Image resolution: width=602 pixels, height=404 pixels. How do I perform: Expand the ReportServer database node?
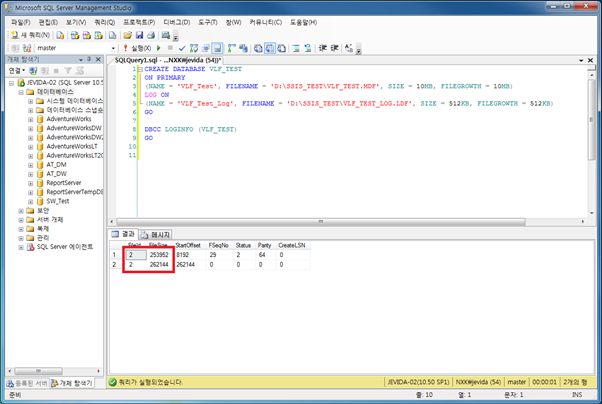coord(30,183)
